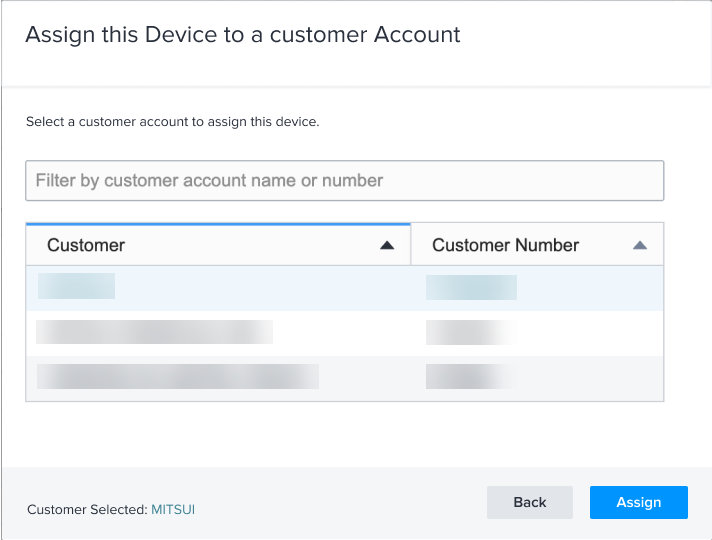
Task: Click empty space right of highlighted row's number
Action: click(590, 287)
